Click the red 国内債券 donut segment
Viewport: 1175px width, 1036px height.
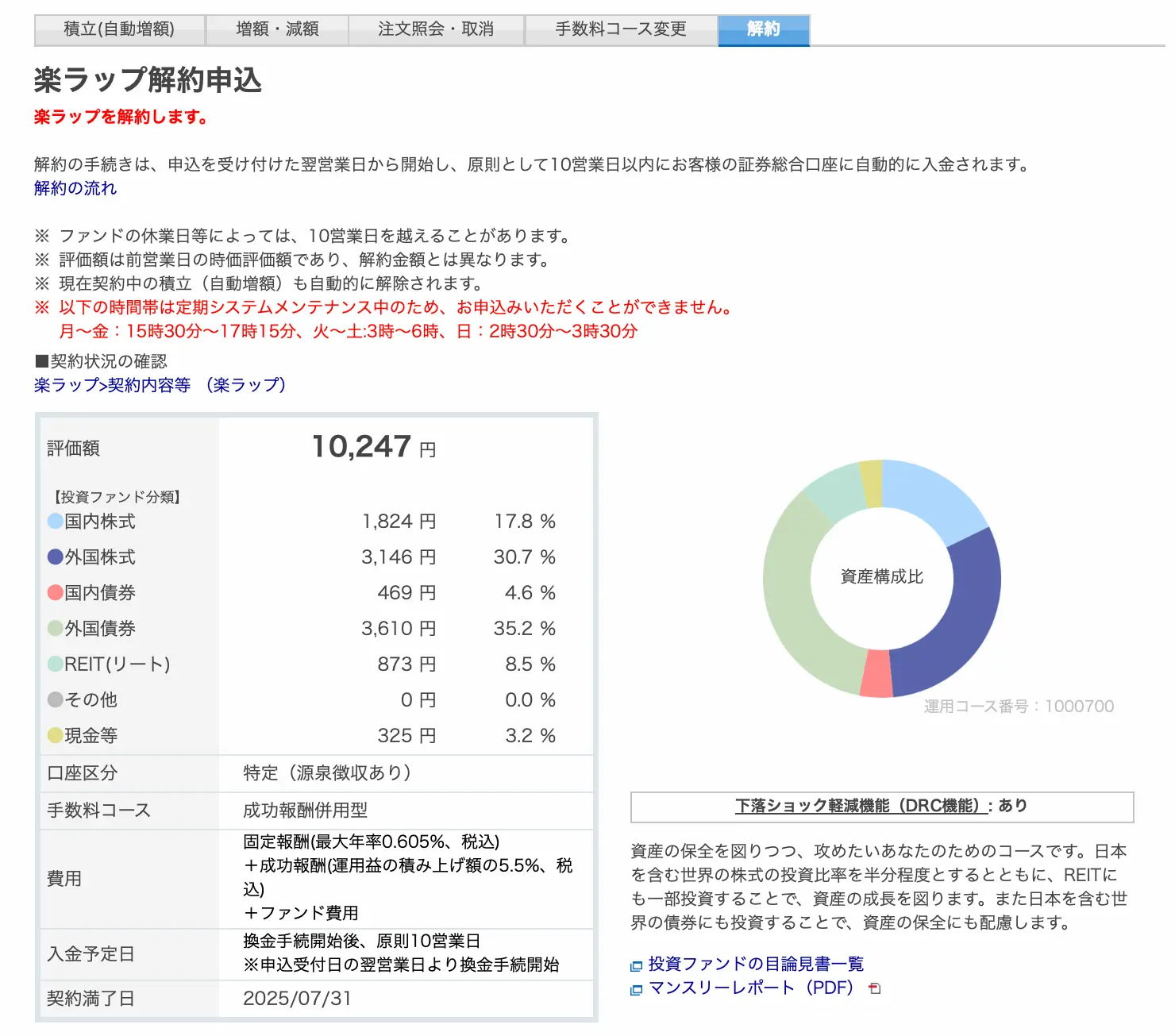tap(876, 675)
